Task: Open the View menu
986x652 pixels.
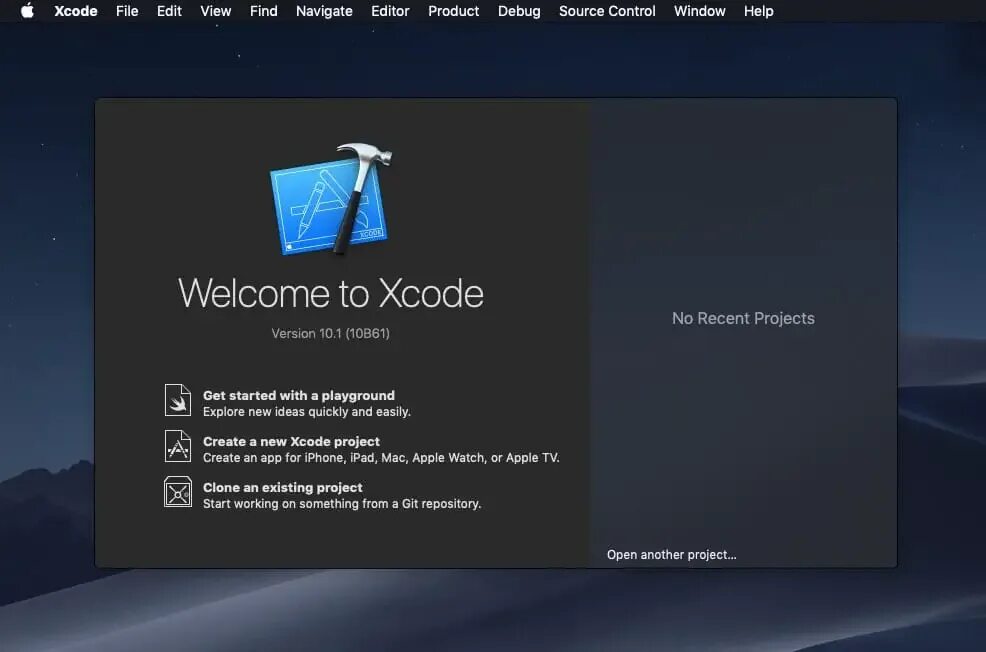Action: click(216, 11)
